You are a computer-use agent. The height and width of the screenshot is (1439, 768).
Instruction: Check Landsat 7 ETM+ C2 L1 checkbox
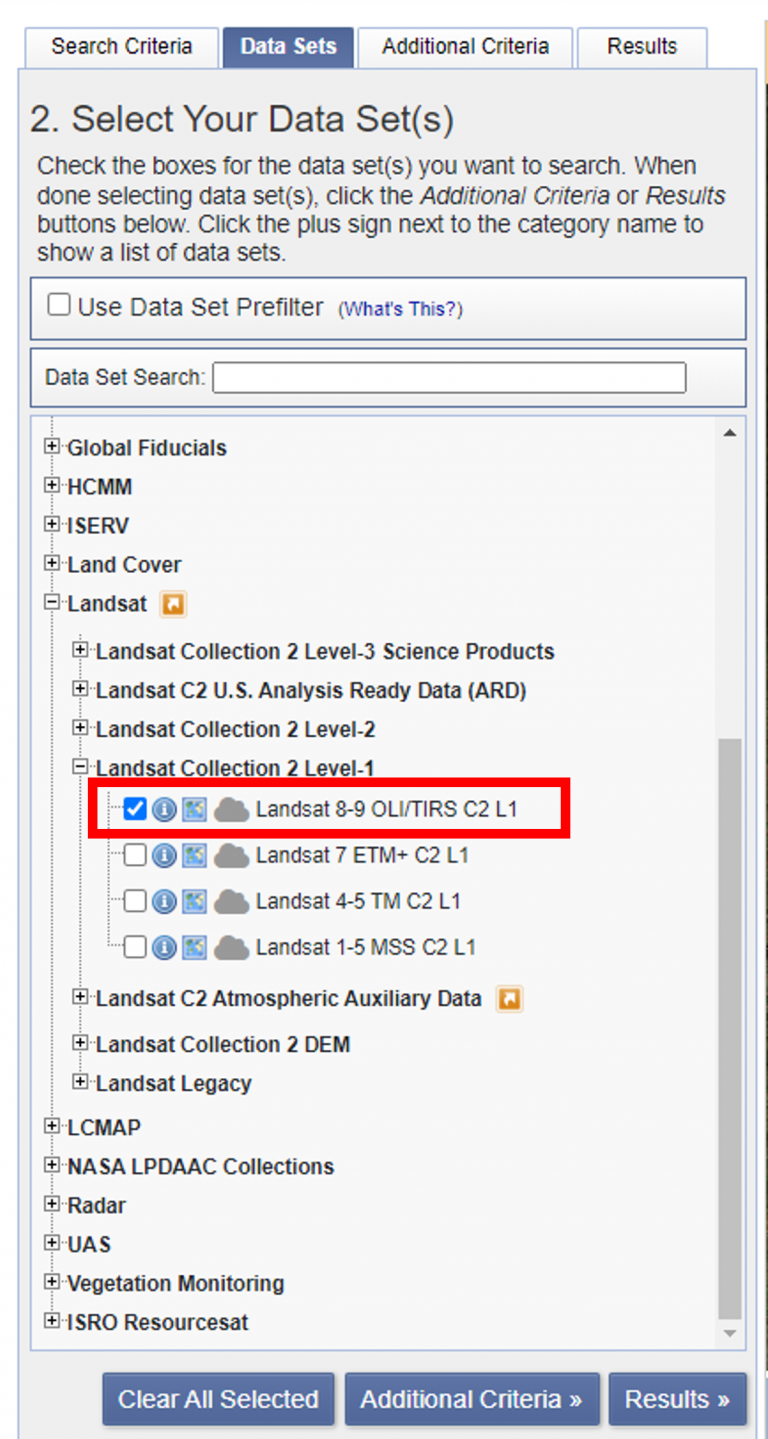click(x=135, y=855)
